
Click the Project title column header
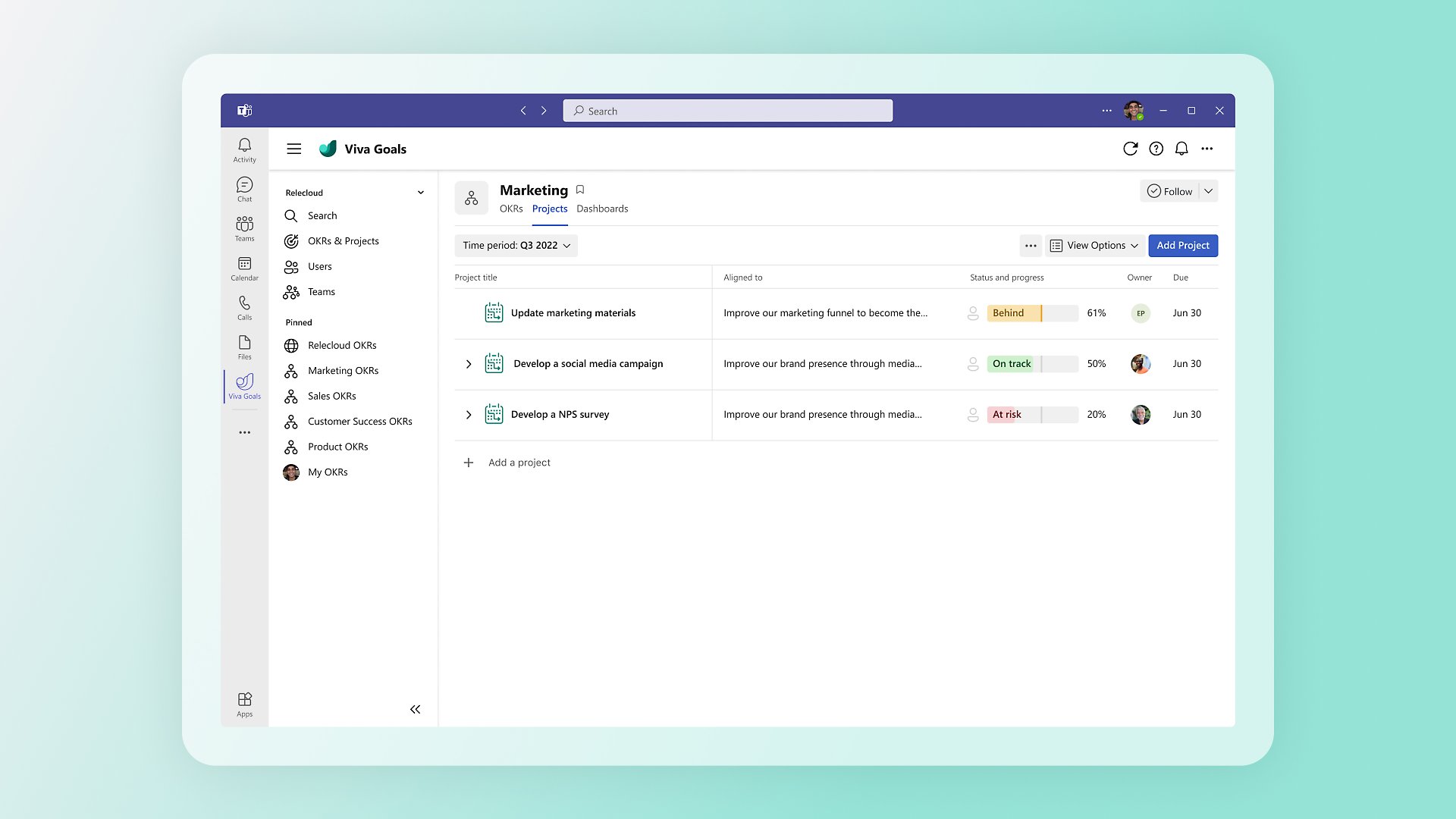476,278
